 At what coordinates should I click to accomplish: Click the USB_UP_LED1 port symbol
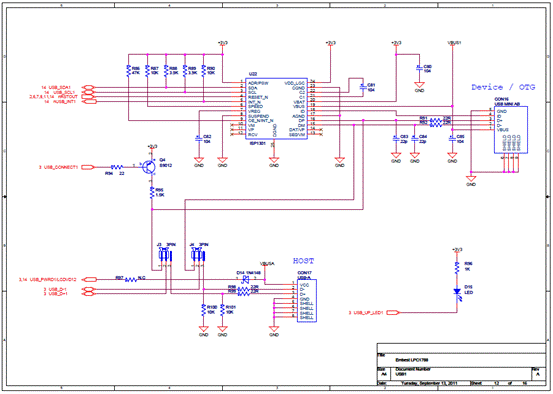[393, 313]
